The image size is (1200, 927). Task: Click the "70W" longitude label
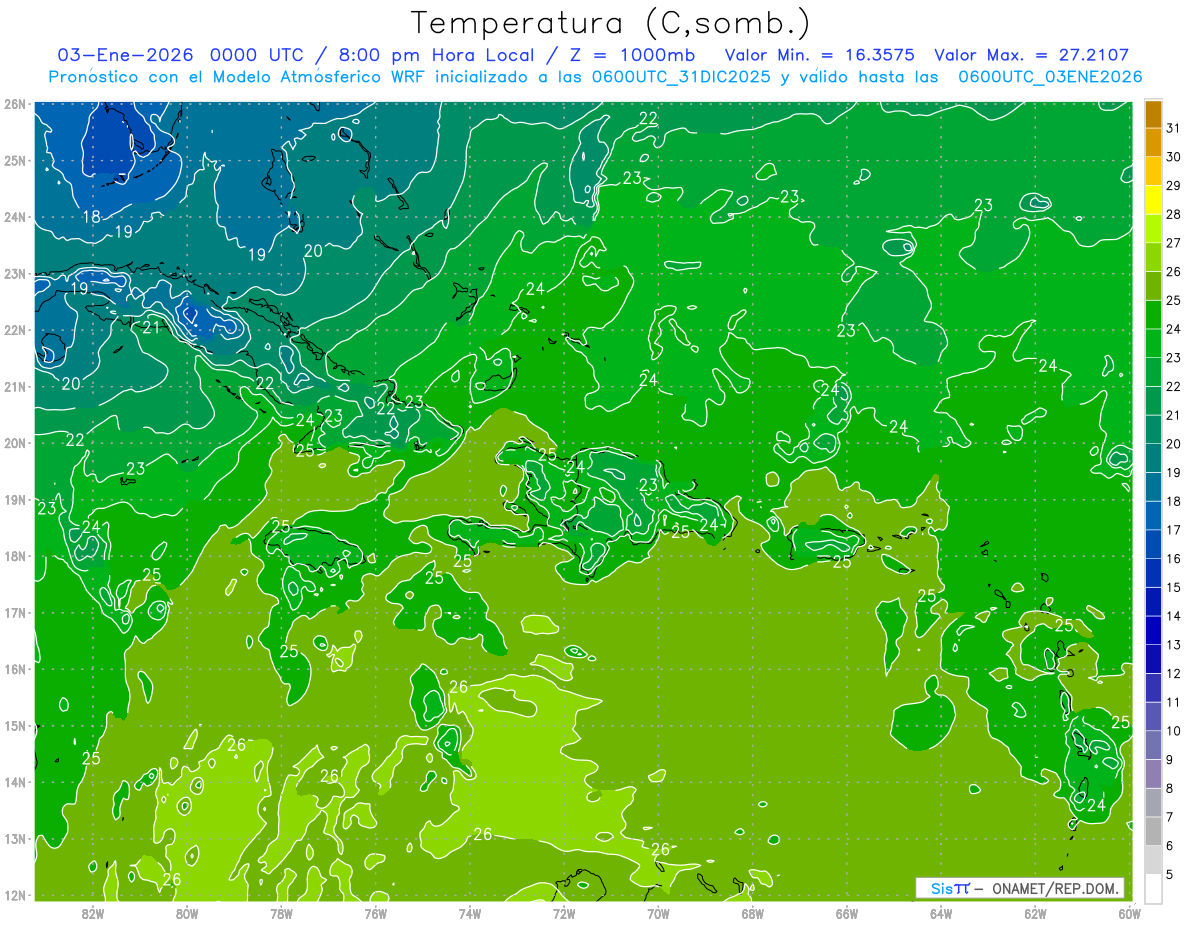point(658,913)
